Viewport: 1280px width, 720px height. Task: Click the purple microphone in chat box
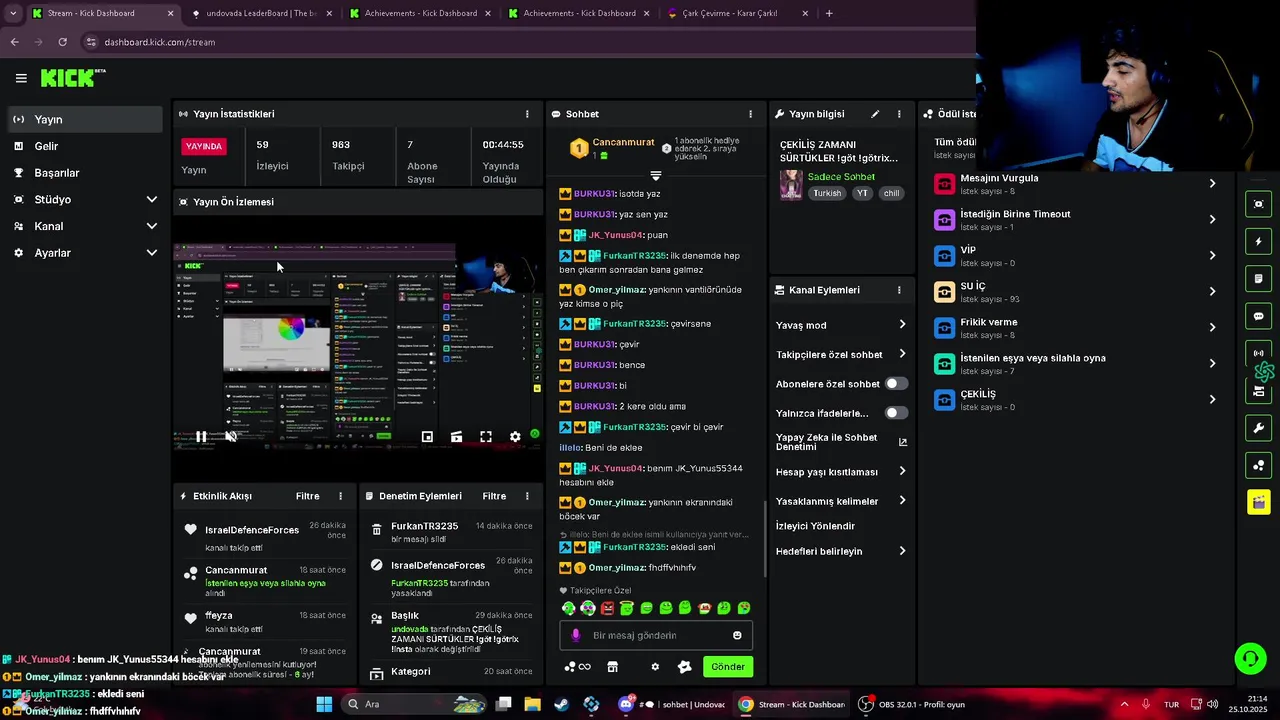point(575,635)
